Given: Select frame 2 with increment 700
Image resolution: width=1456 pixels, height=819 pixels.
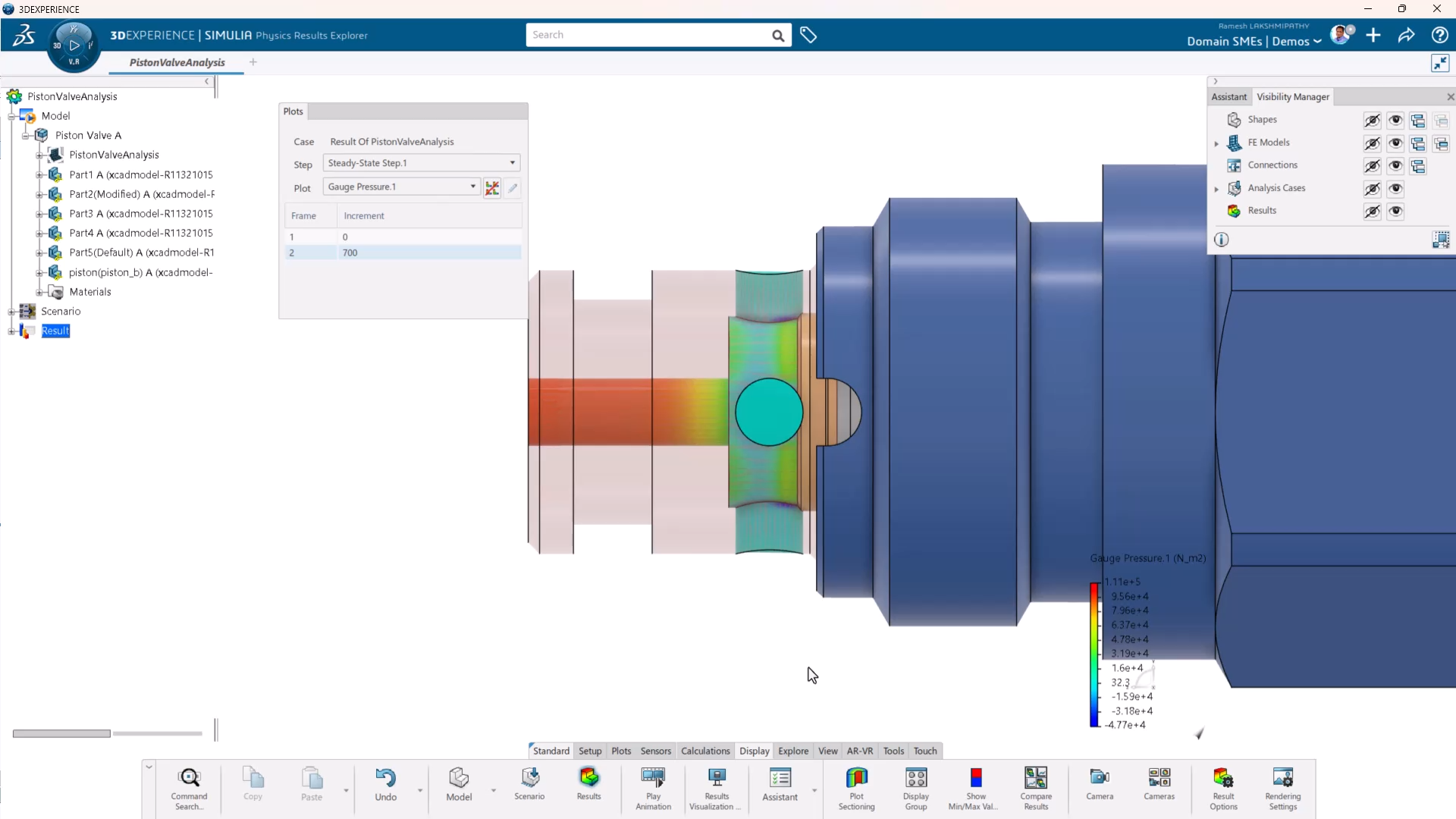Looking at the screenshot, I should 403,253.
